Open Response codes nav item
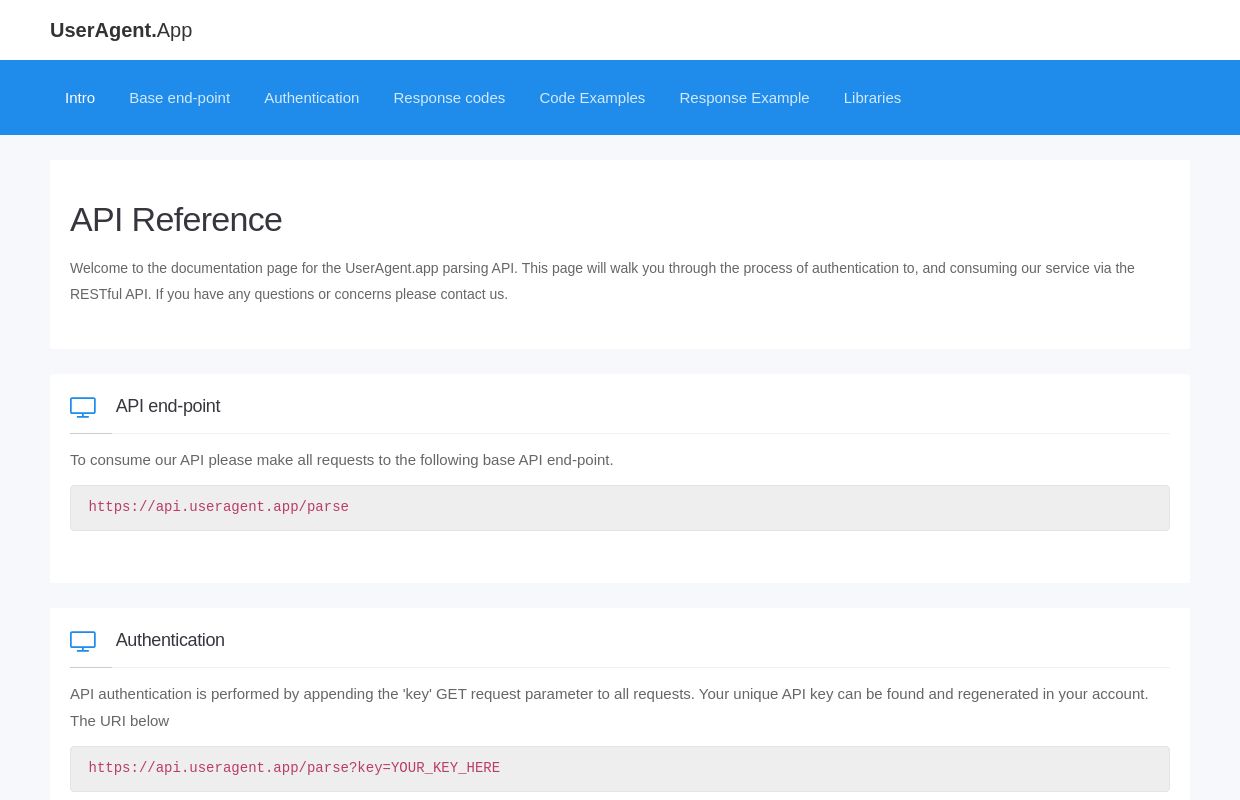This screenshot has height=800, width=1240. point(449,97)
